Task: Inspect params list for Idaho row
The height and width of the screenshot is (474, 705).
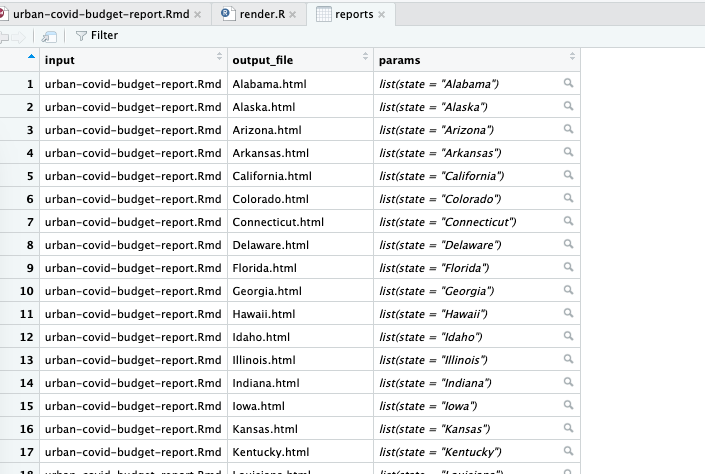Action: 568,336
